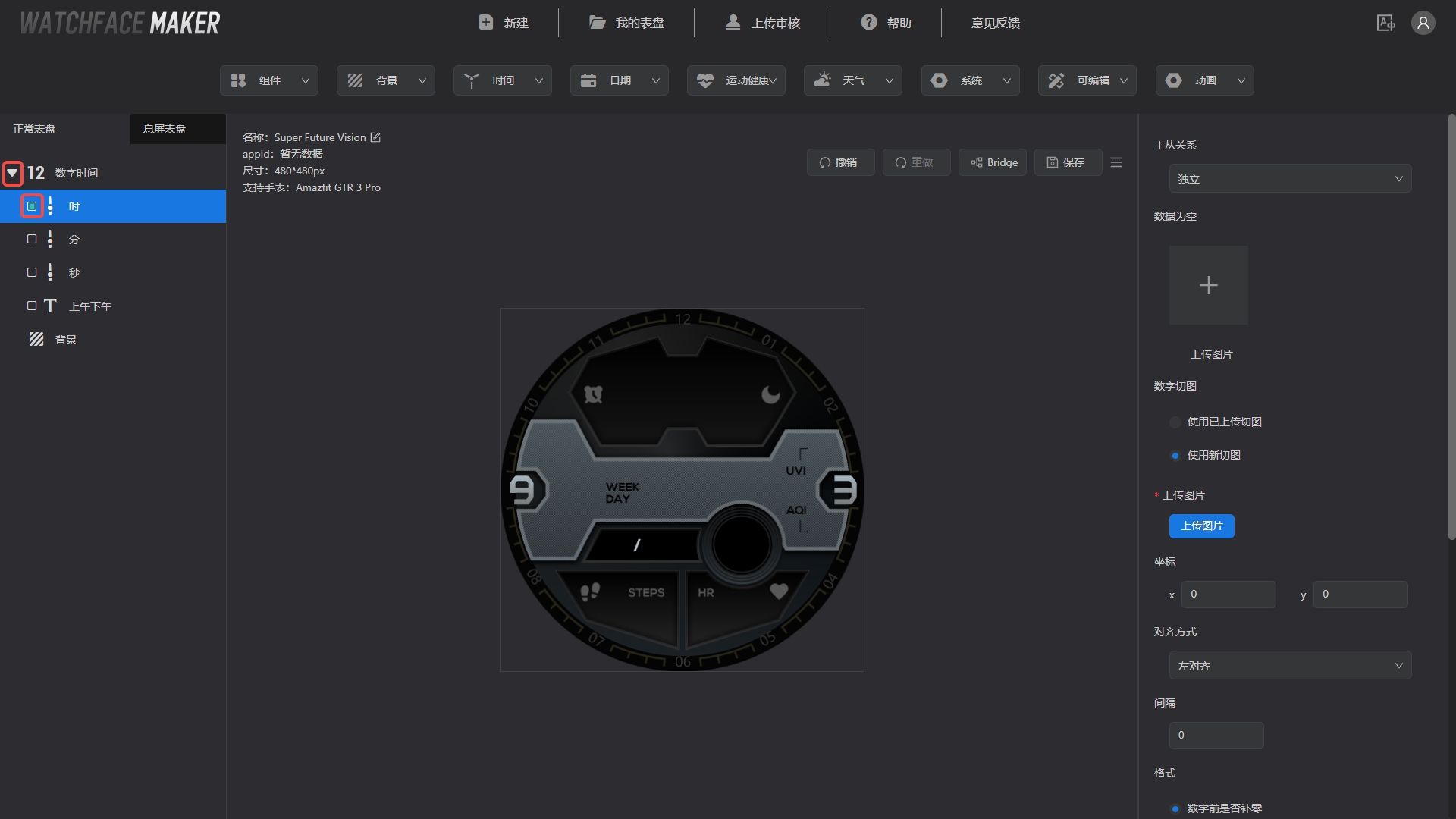Toggle checkbox for 分 layer
Screen dimensions: 1456x819
[x=32, y=239]
